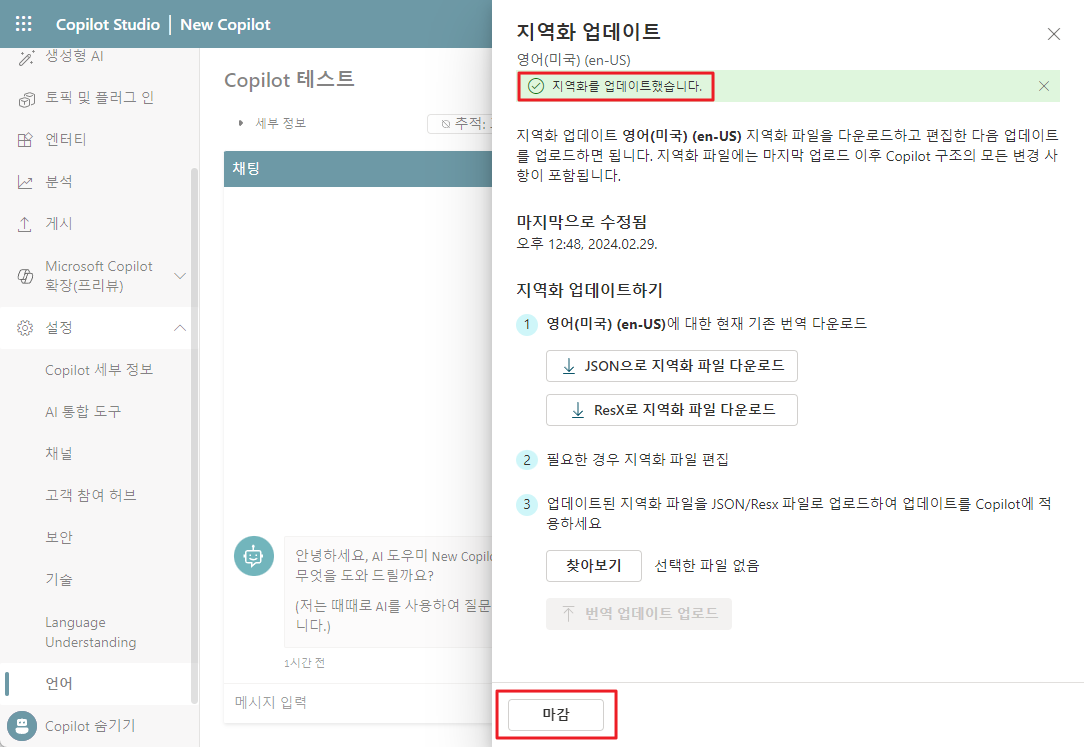Click the tracking toggle in test pane
The height and width of the screenshot is (747, 1084).
[x=460, y=124]
